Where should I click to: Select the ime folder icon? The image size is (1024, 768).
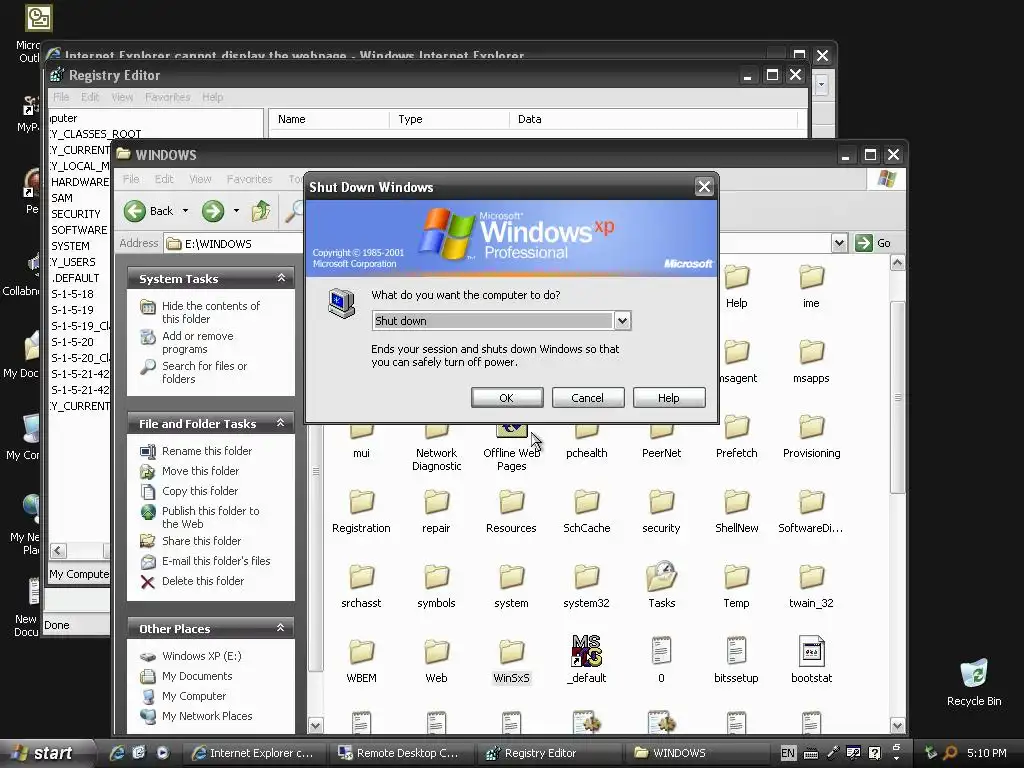click(812, 277)
